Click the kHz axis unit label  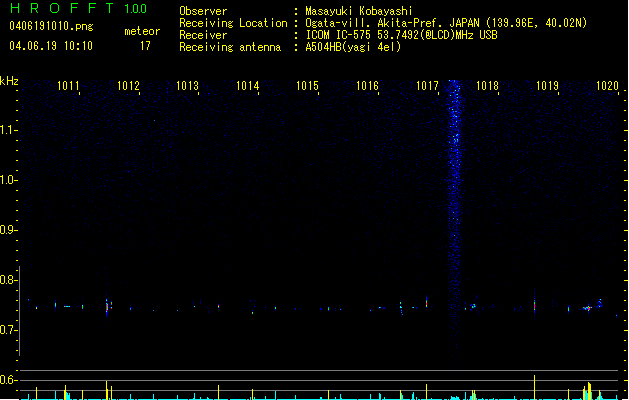[9, 81]
